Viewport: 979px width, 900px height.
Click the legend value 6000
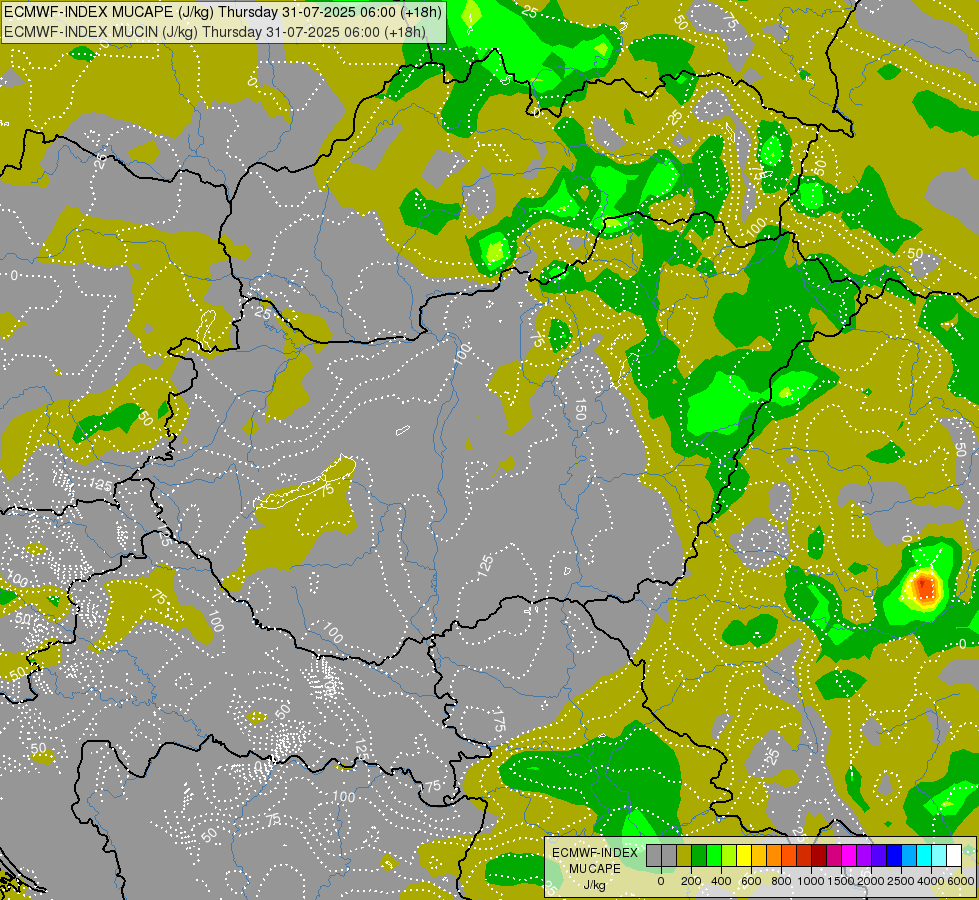962,881
